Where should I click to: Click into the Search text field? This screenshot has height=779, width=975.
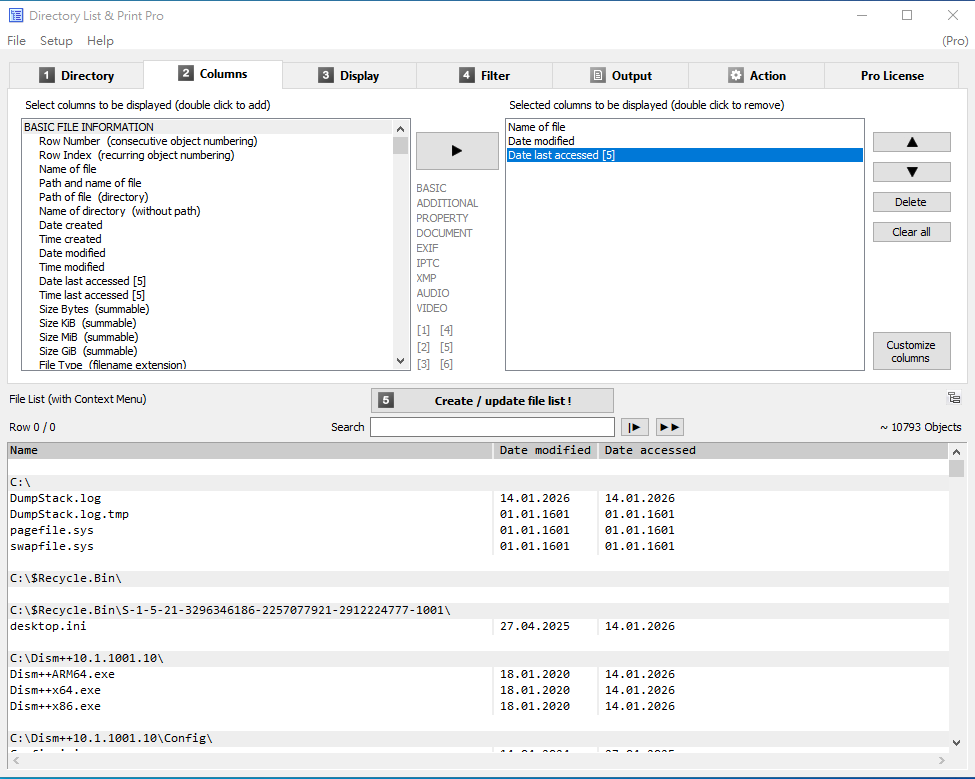pos(492,427)
